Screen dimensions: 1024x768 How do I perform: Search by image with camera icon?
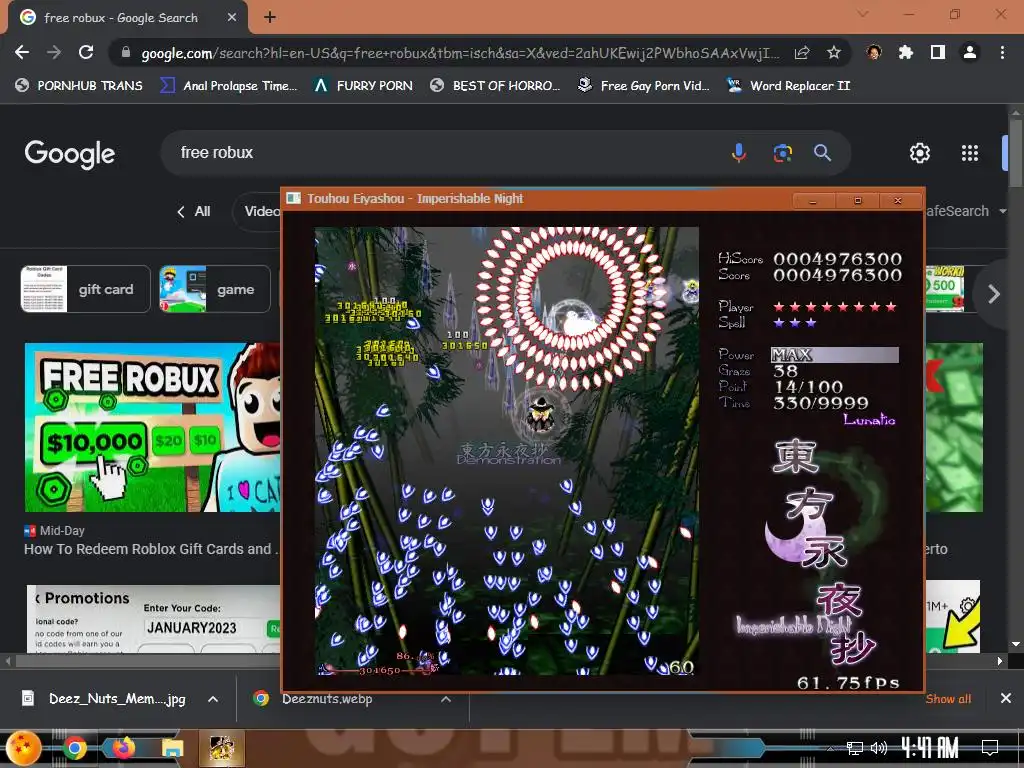coord(782,153)
